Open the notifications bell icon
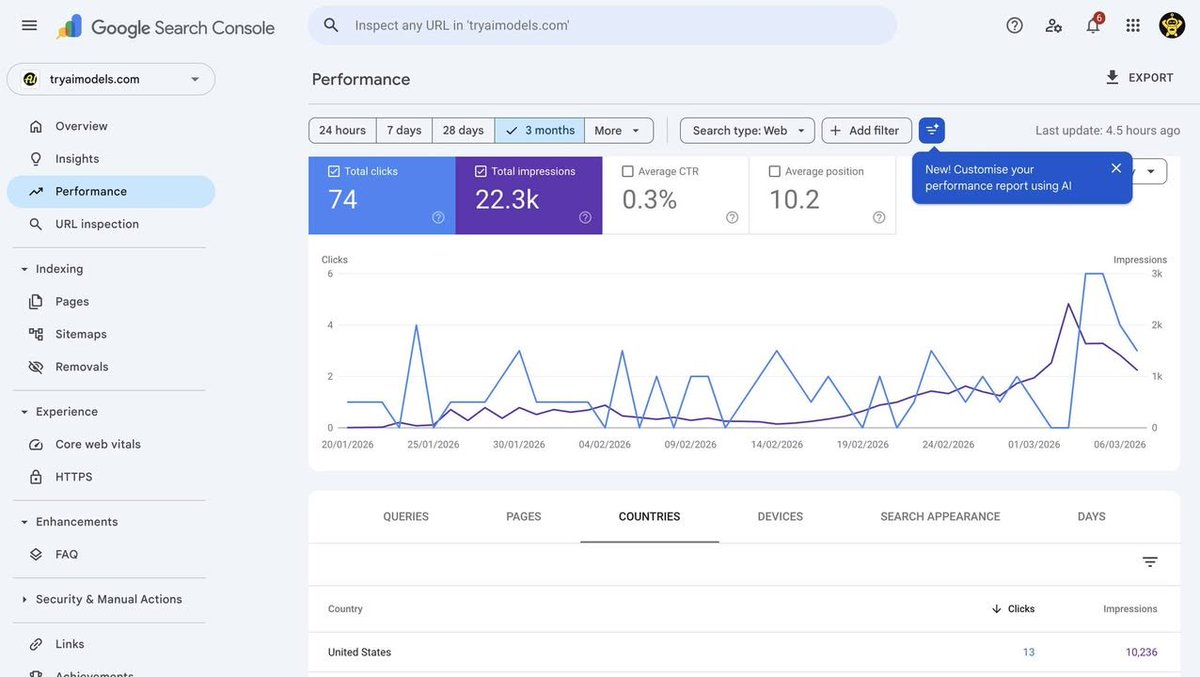The height and width of the screenshot is (677, 1200). 1093,25
